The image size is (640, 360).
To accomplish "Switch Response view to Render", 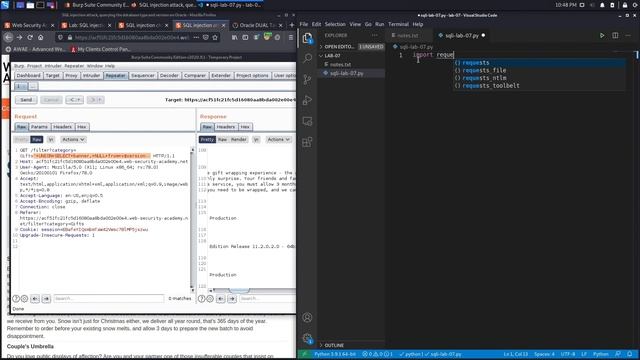I will (239, 140).
